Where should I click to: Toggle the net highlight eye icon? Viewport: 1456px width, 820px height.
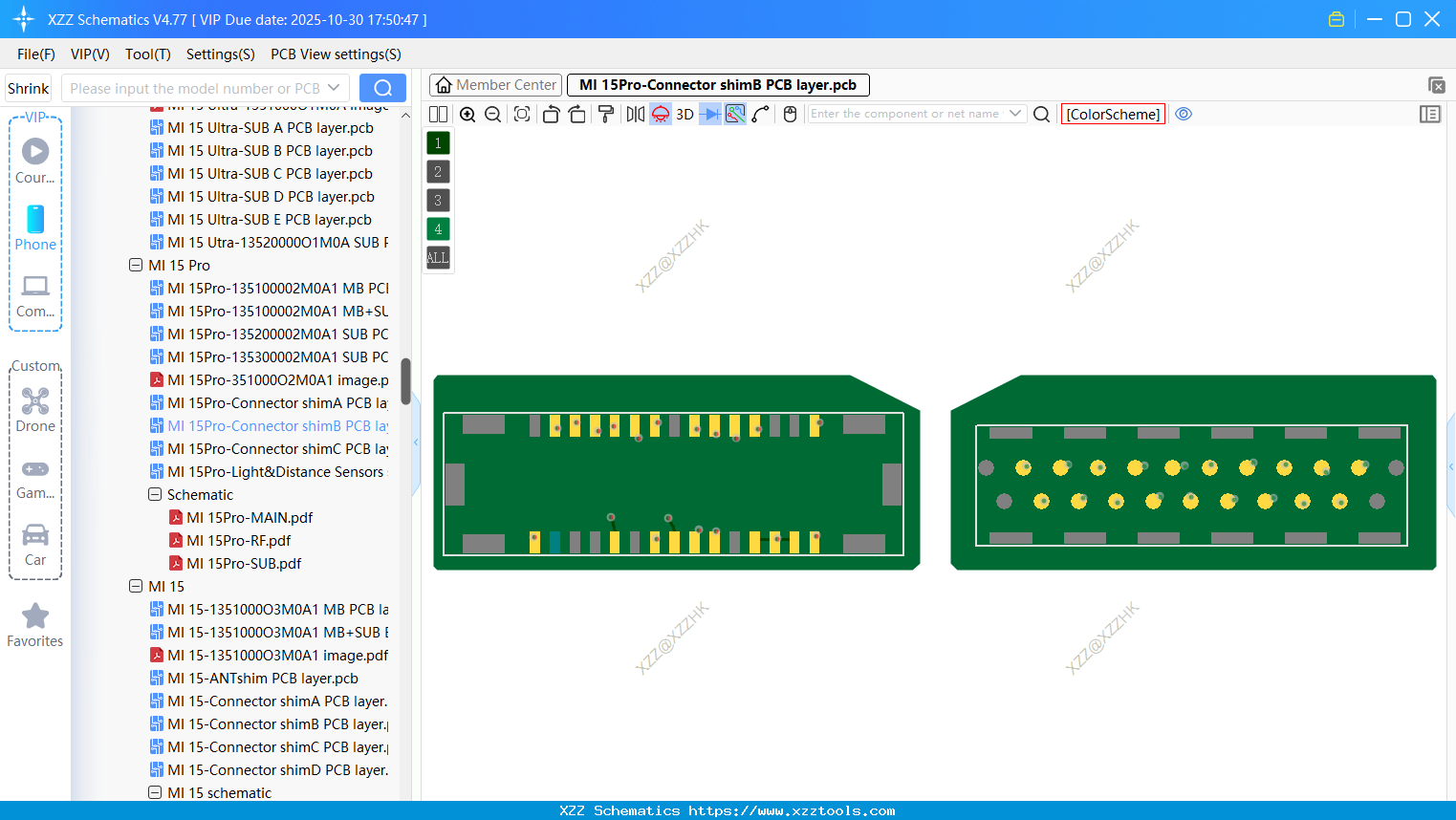[1184, 114]
